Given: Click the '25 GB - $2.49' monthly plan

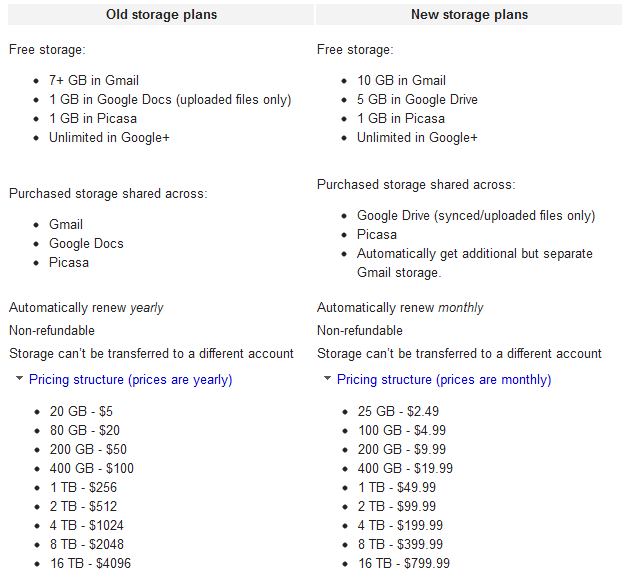Looking at the screenshot, I should [x=400, y=411].
